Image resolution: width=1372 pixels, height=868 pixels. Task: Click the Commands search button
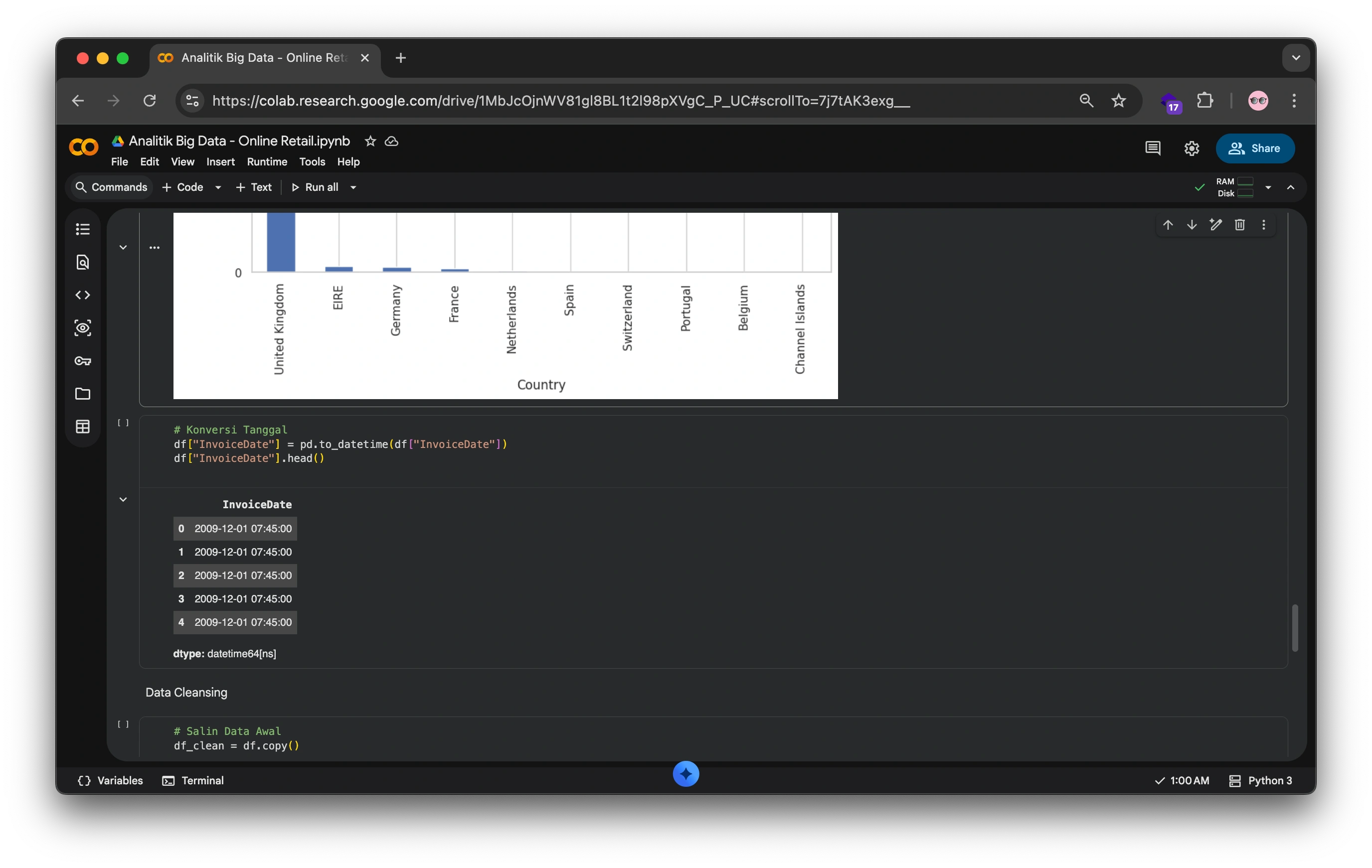click(112, 187)
